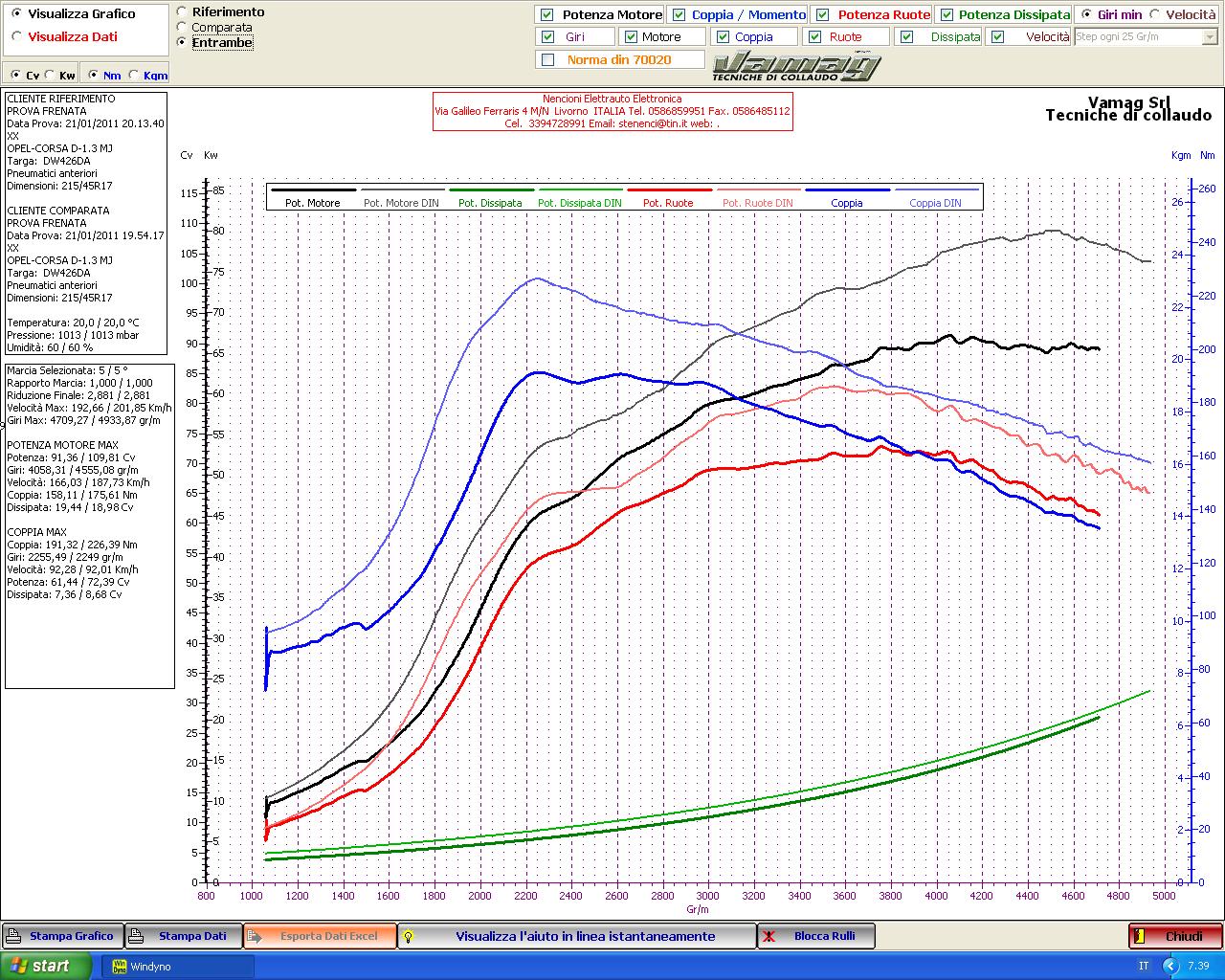Toggle the Motore checkbox
1225x980 pixels.
coord(631,36)
